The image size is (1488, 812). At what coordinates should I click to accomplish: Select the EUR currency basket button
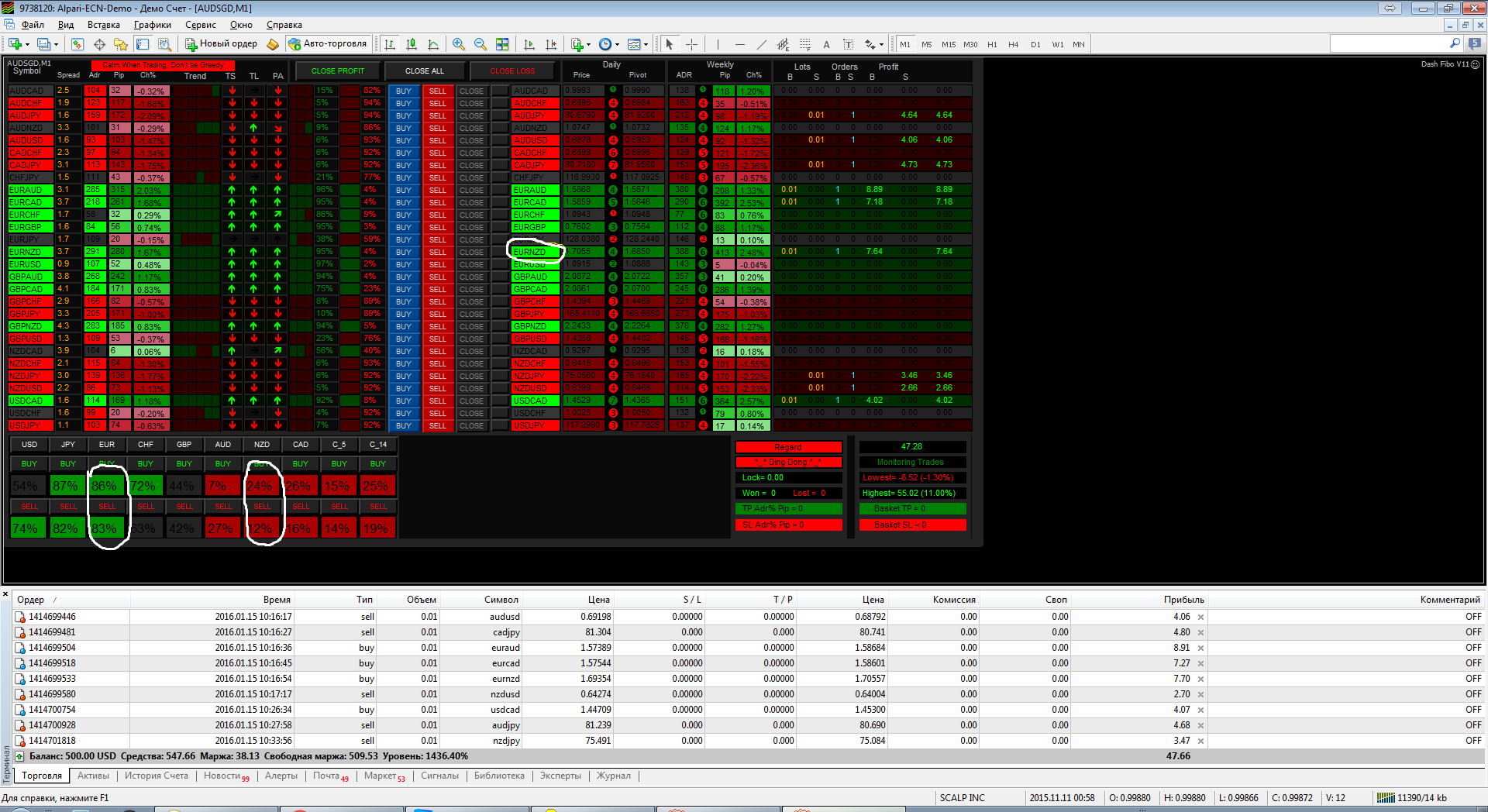tap(107, 445)
